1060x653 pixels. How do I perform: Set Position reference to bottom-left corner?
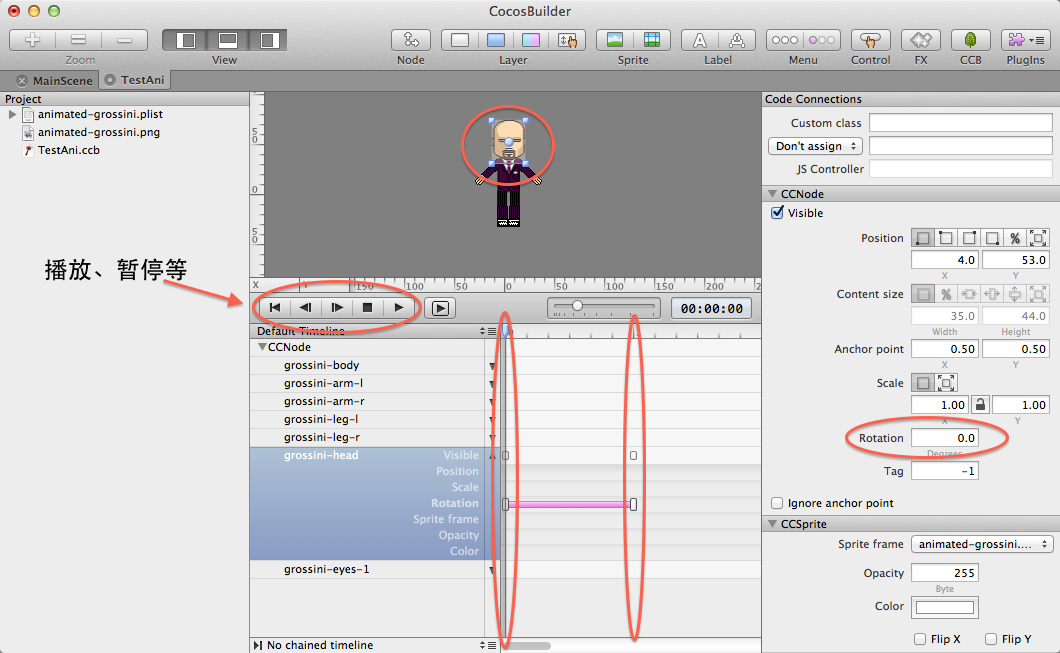pyautogui.click(x=922, y=238)
